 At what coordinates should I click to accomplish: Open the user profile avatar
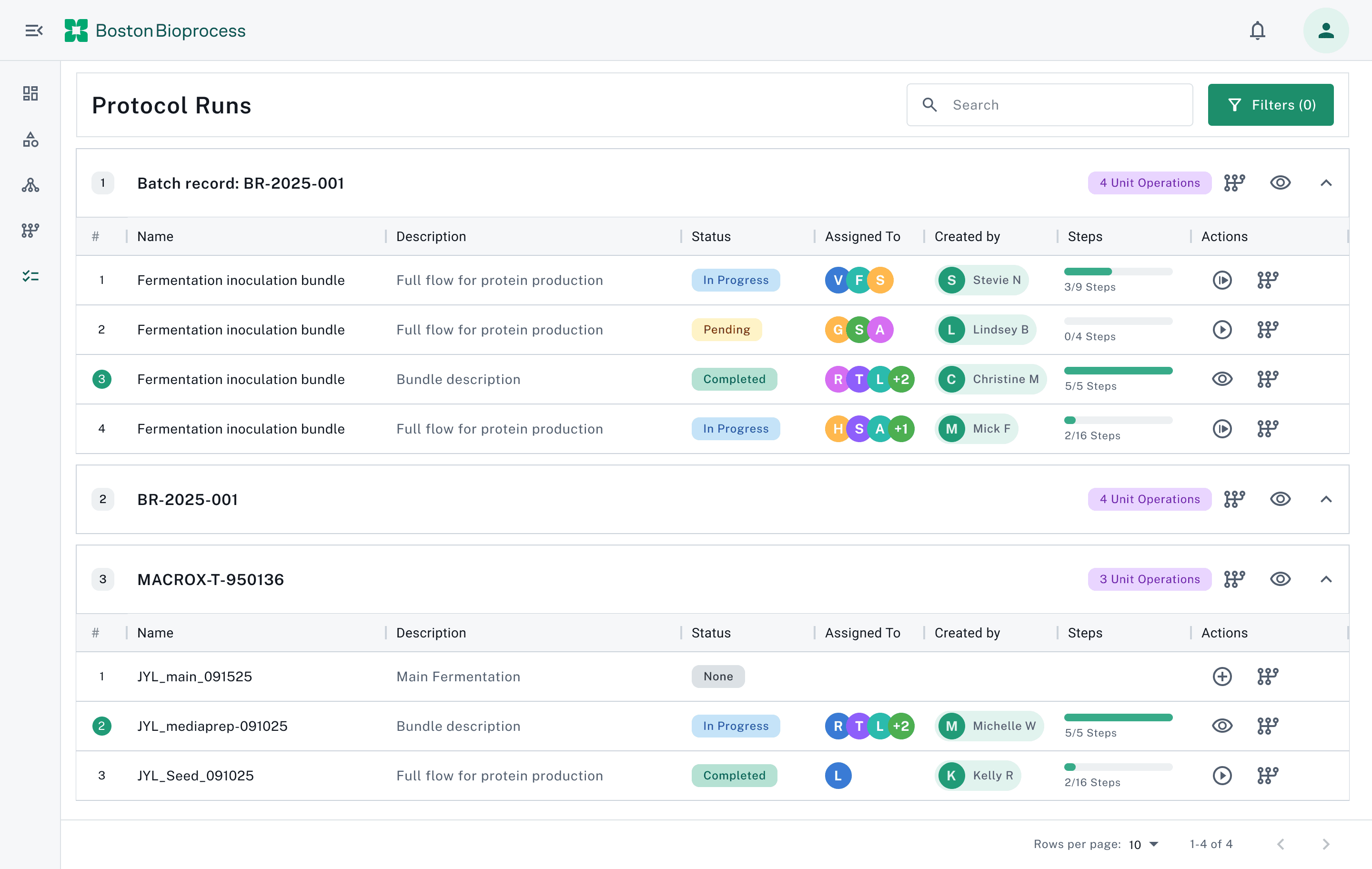coord(1325,30)
